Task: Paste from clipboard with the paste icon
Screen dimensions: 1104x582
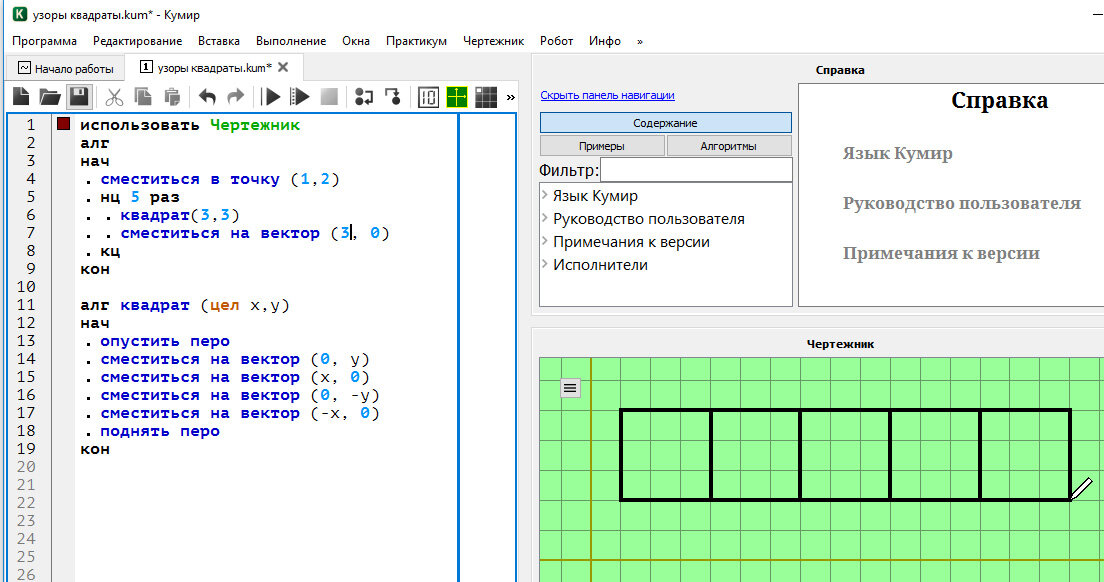Action: [172, 96]
